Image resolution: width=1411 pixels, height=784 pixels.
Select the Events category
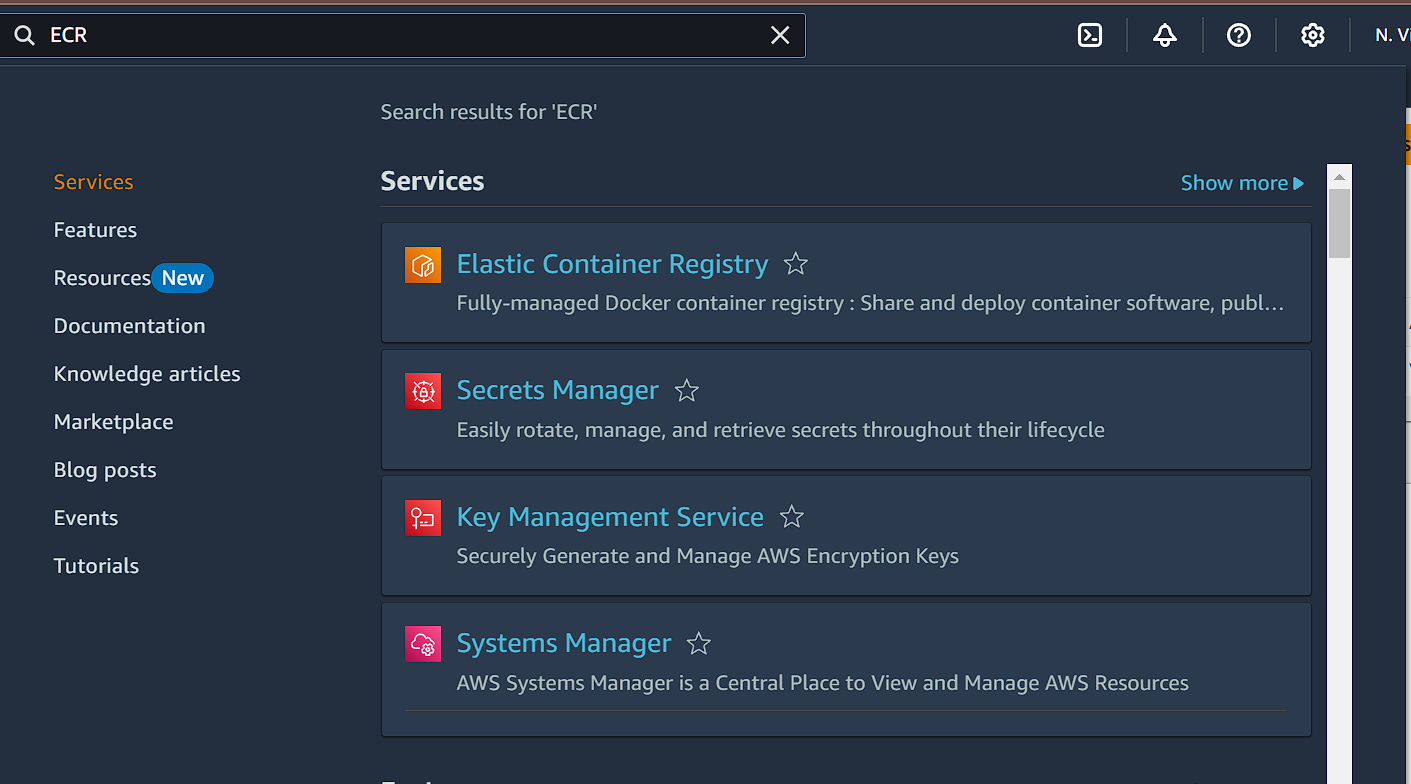pos(86,518)
